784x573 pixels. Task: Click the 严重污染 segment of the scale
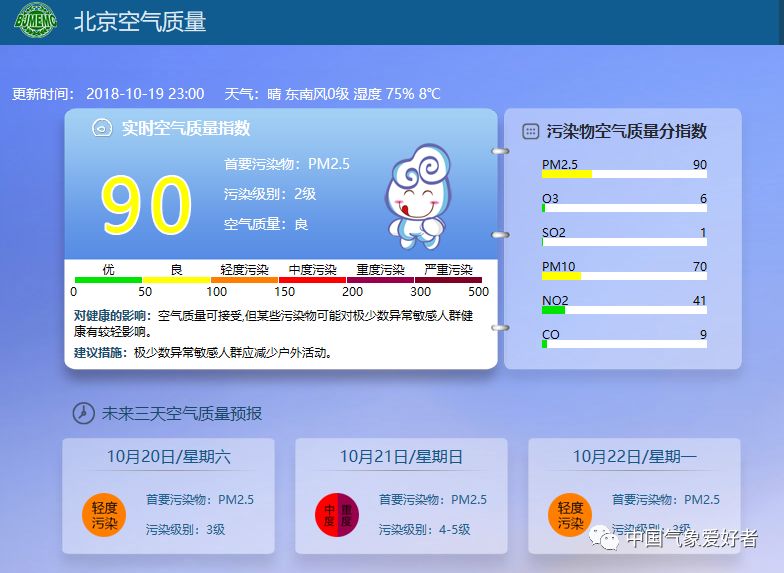448,280
